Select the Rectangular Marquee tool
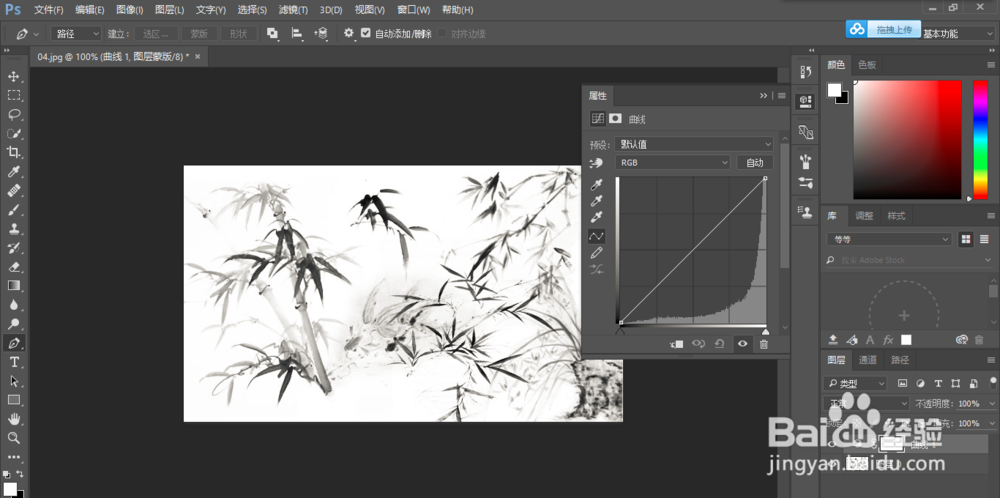 click(x=13, y=96)
